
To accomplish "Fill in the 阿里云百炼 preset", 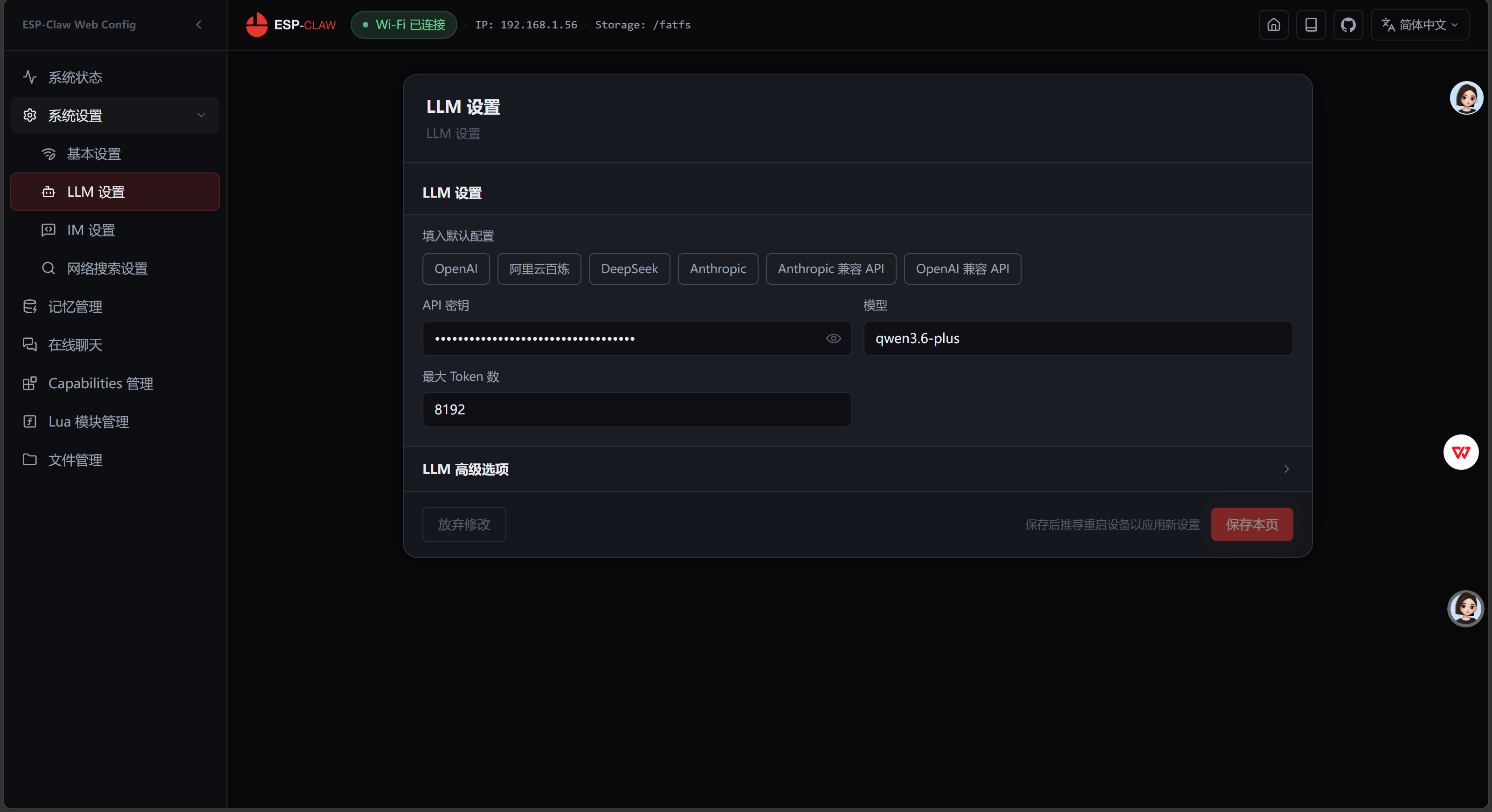I will tap(539, 269).
